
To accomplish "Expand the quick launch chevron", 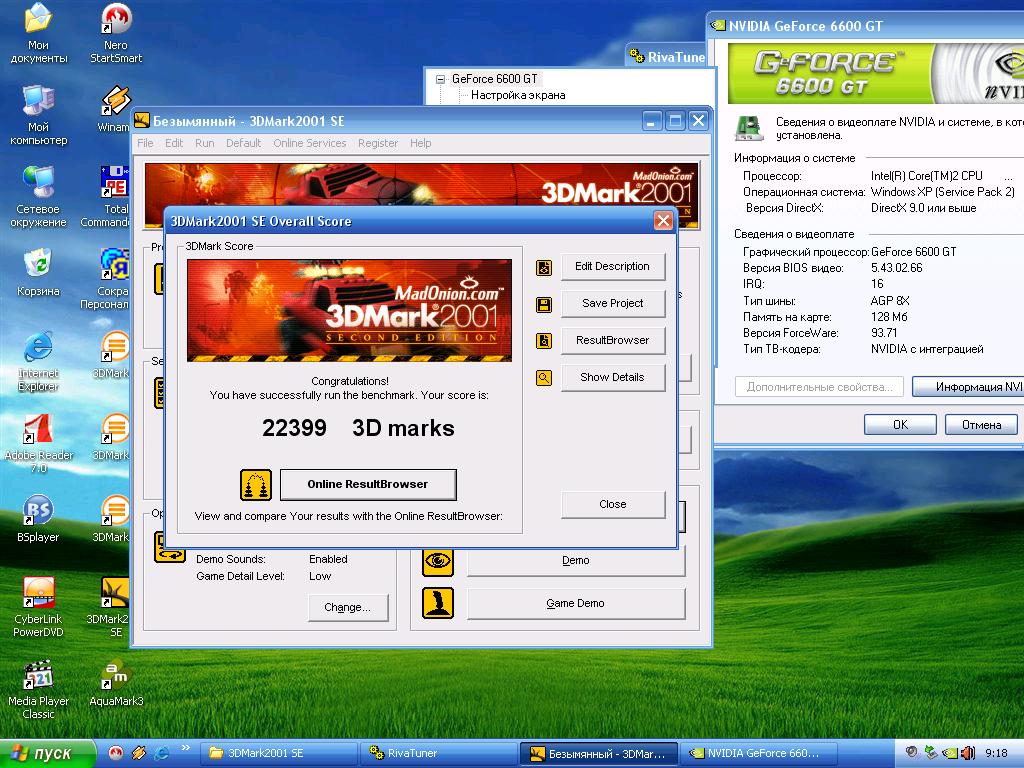I will 185,748.
